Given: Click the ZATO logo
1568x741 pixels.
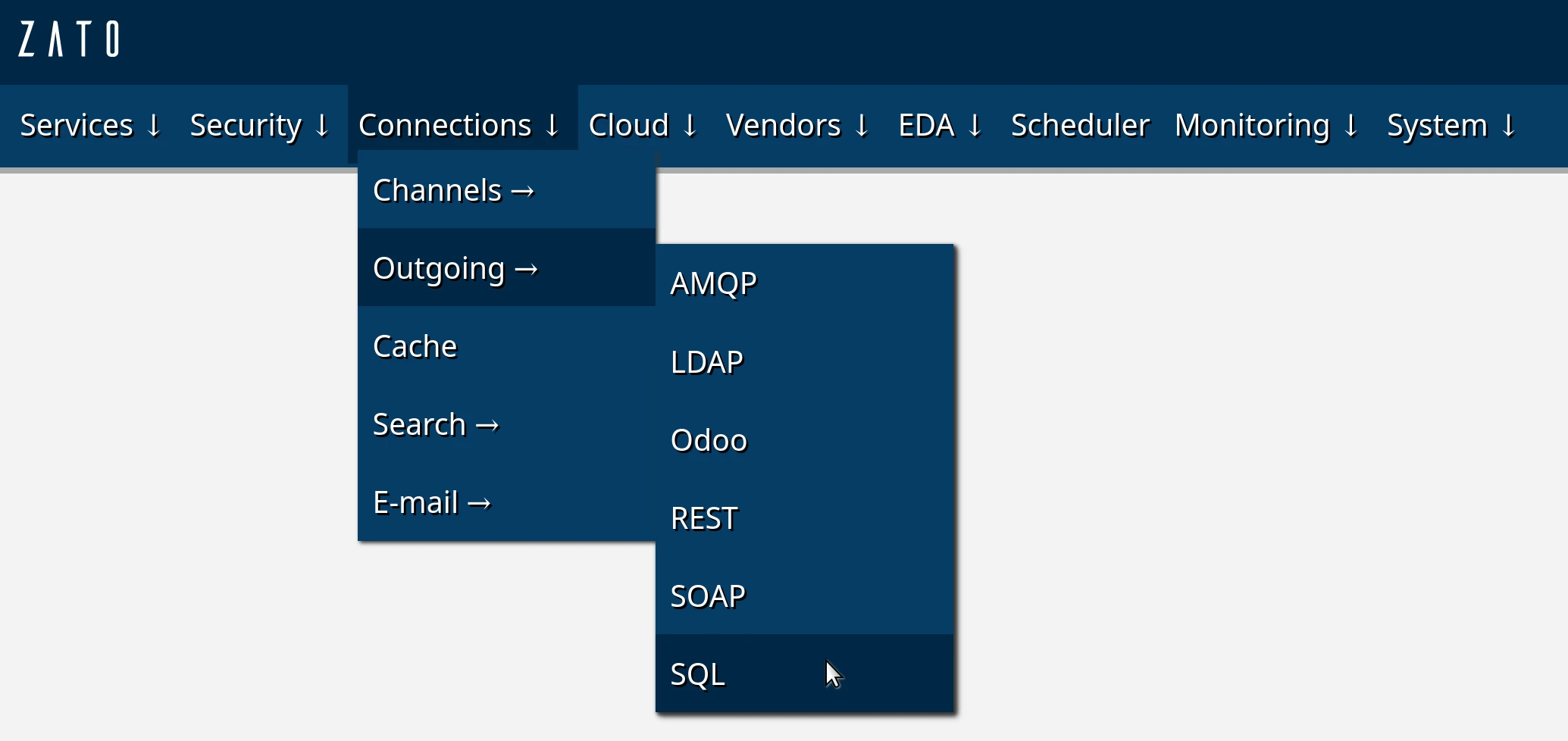Looking at the screenshot, I should pyautogui.click(x=69, y=39).
